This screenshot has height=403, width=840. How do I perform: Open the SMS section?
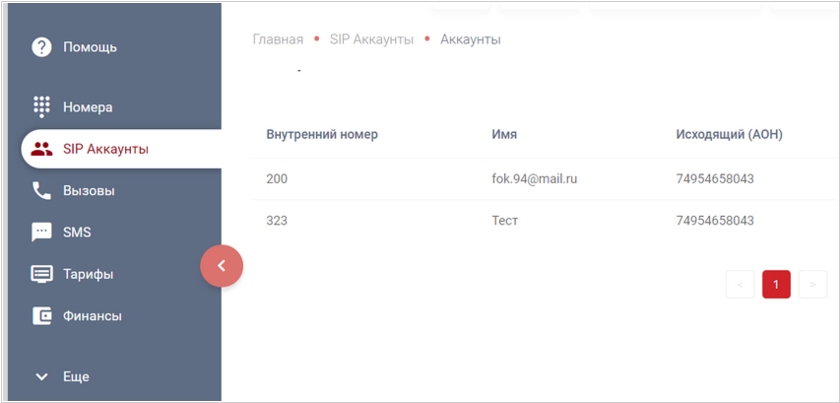77,233
